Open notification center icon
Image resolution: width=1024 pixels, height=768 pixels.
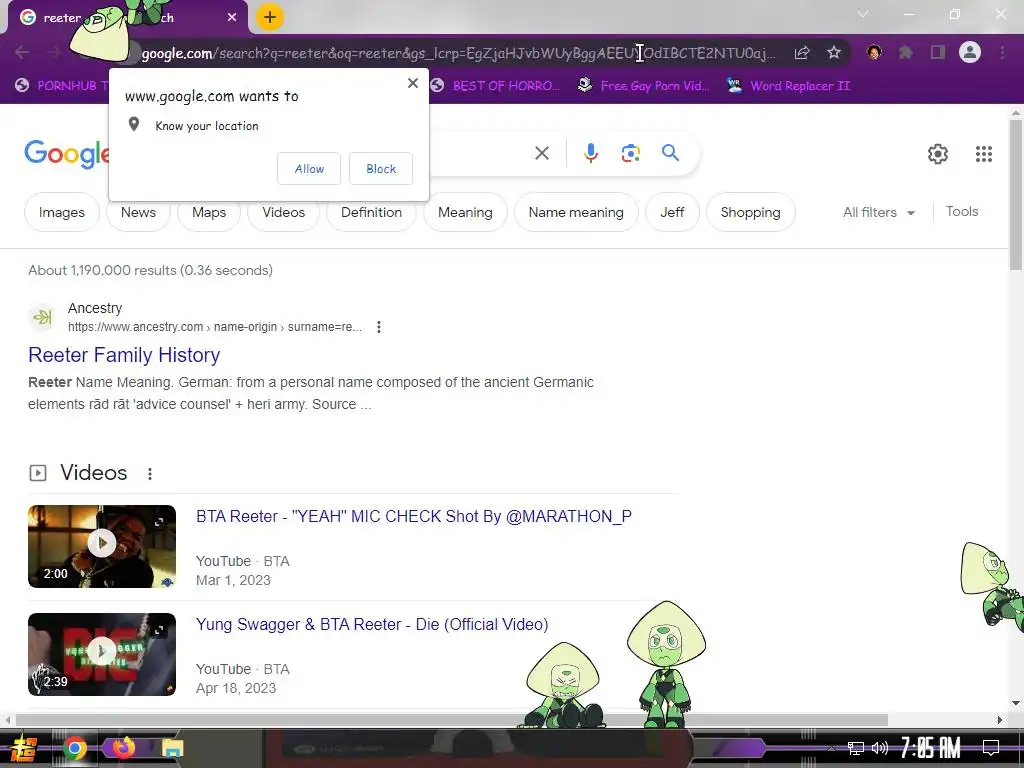[991, 748]
